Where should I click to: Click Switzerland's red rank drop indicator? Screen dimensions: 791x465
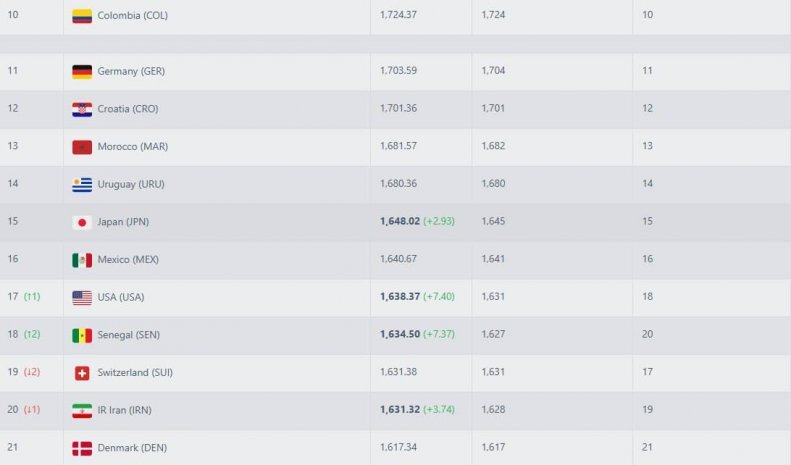pyautogui.click(x=31, y=372)
